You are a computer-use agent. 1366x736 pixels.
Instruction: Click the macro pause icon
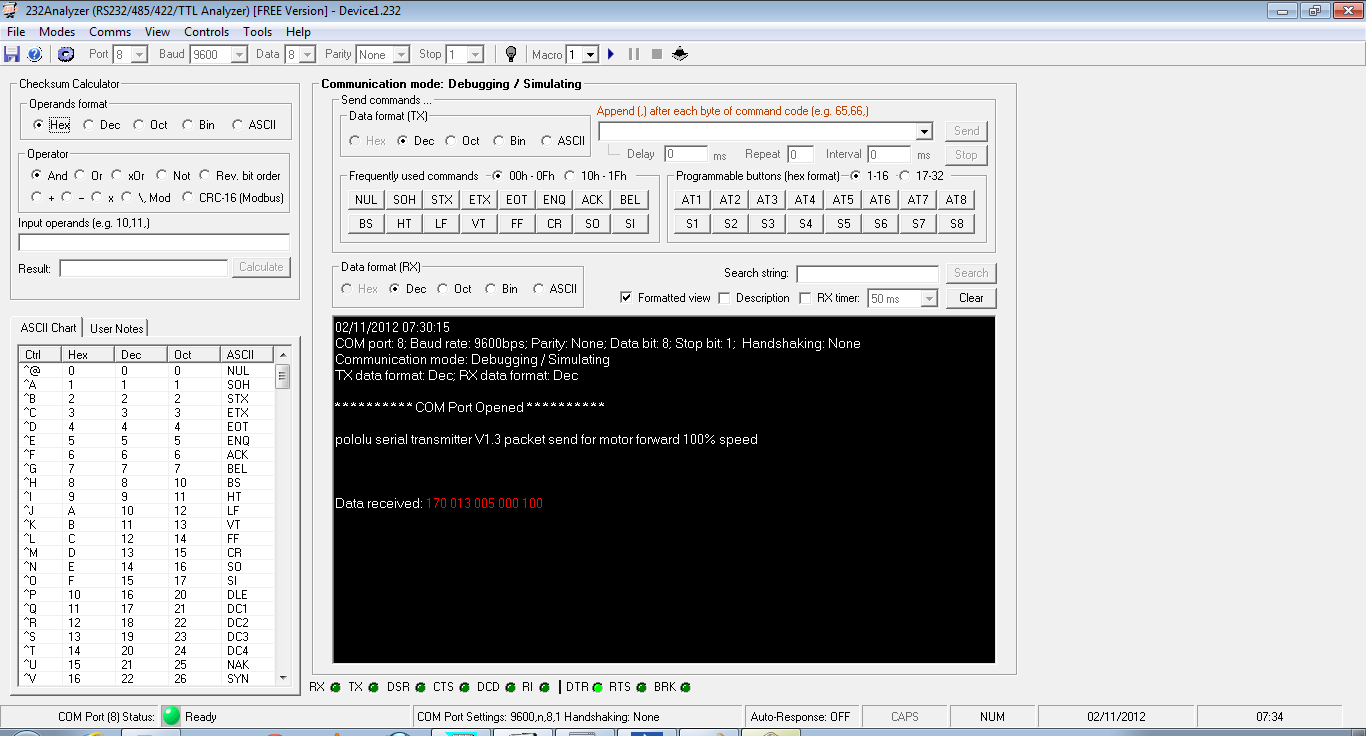click(633, 54)
